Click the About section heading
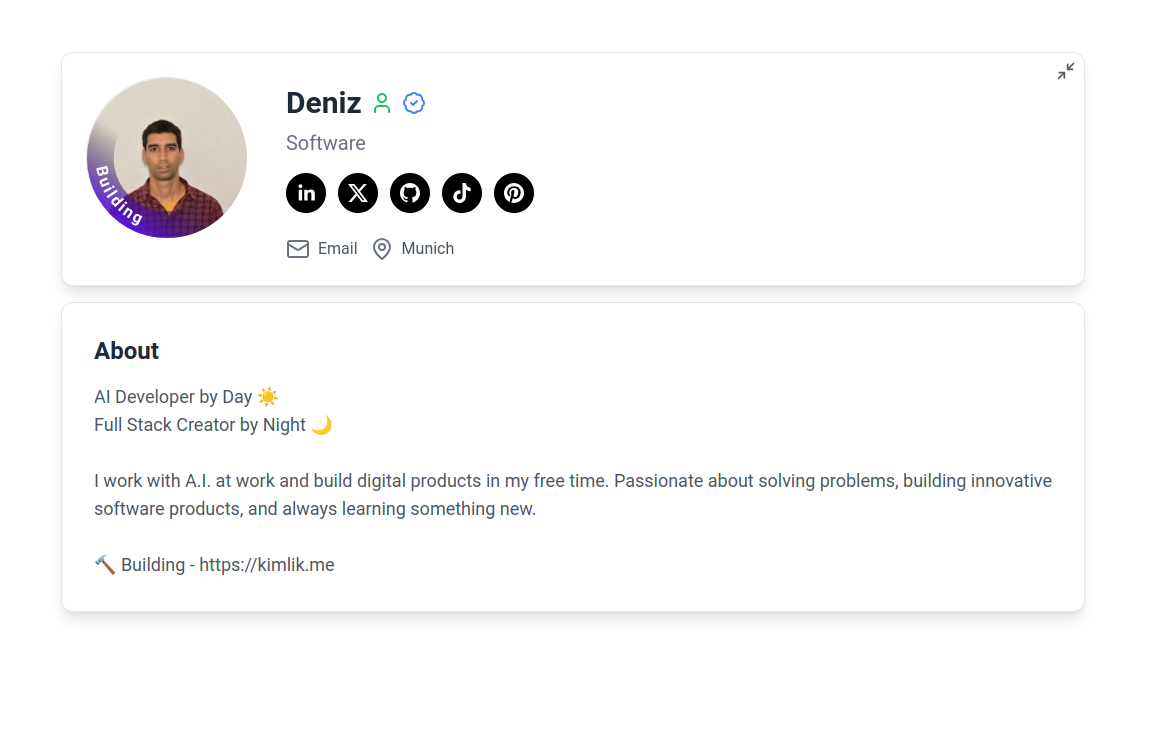 126,350
